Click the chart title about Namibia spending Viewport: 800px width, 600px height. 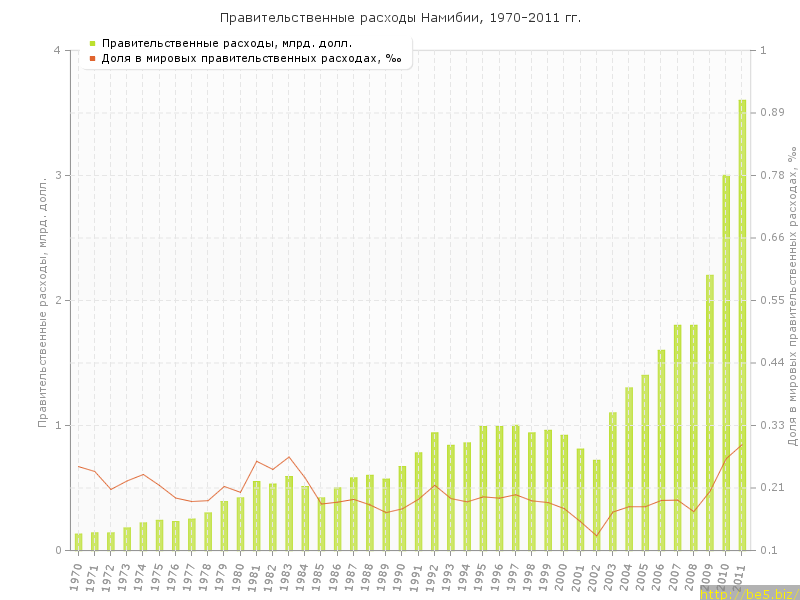point(400,18)
